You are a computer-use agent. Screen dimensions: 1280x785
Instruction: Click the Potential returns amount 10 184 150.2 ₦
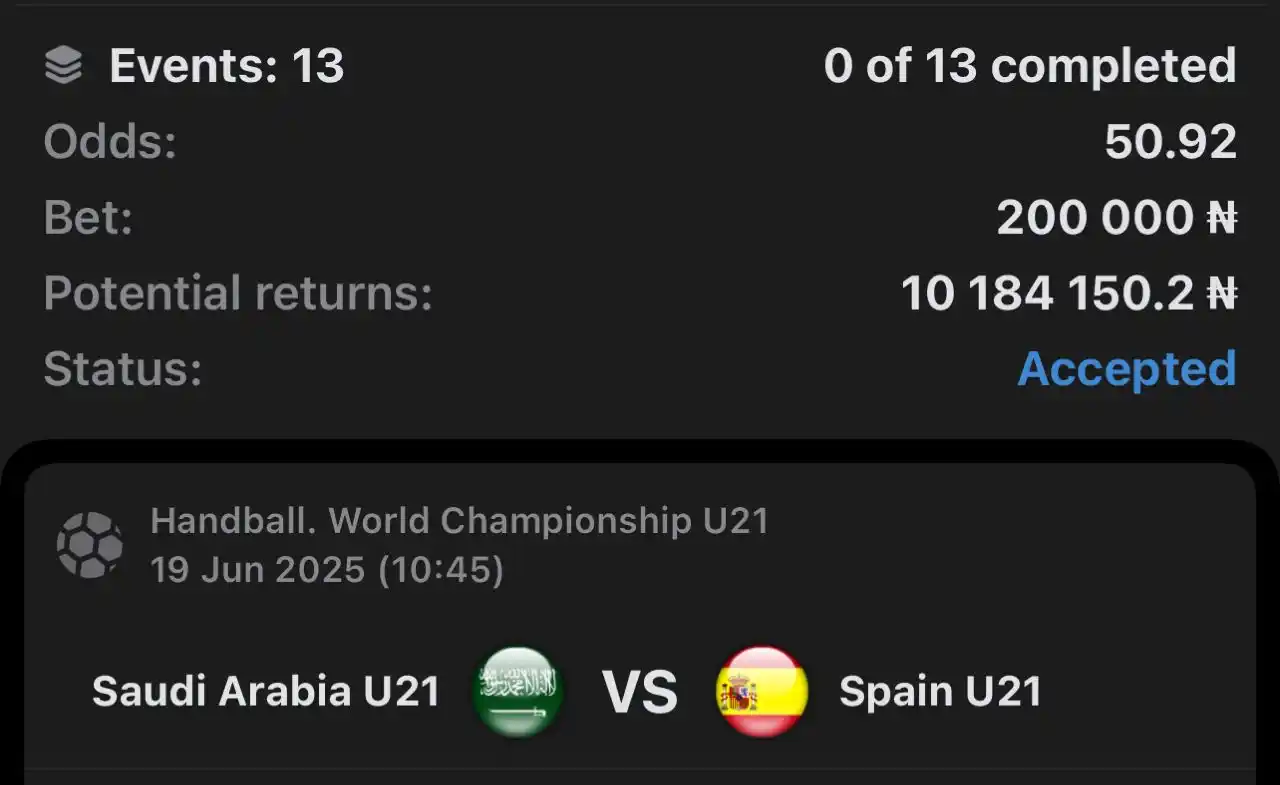pos(1069,293)
